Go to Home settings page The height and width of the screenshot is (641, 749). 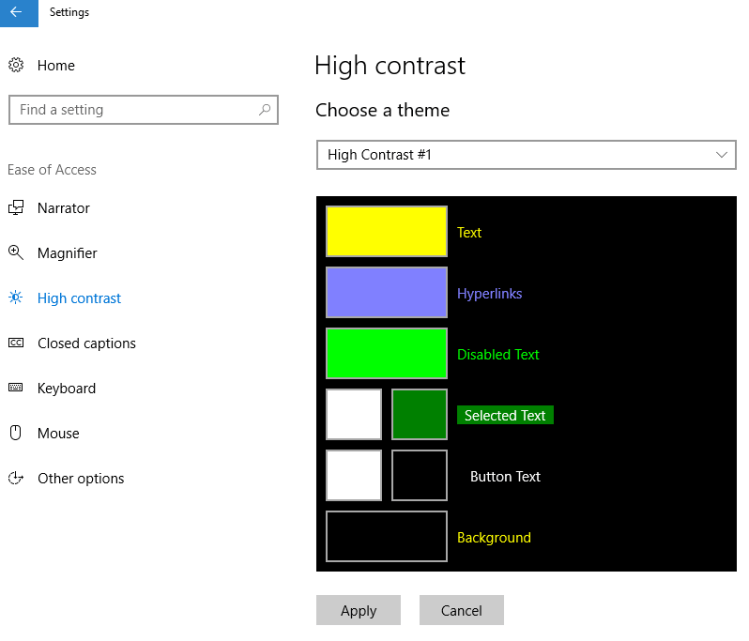(x=56, y=65)
